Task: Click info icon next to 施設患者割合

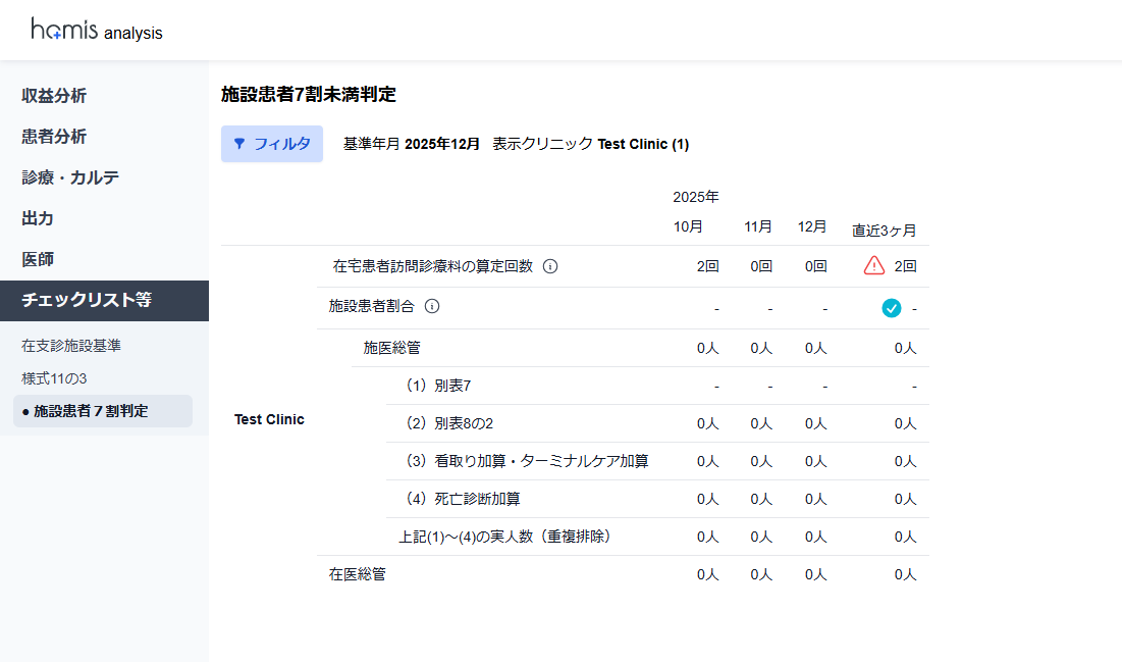Action: tap(432, 307)
